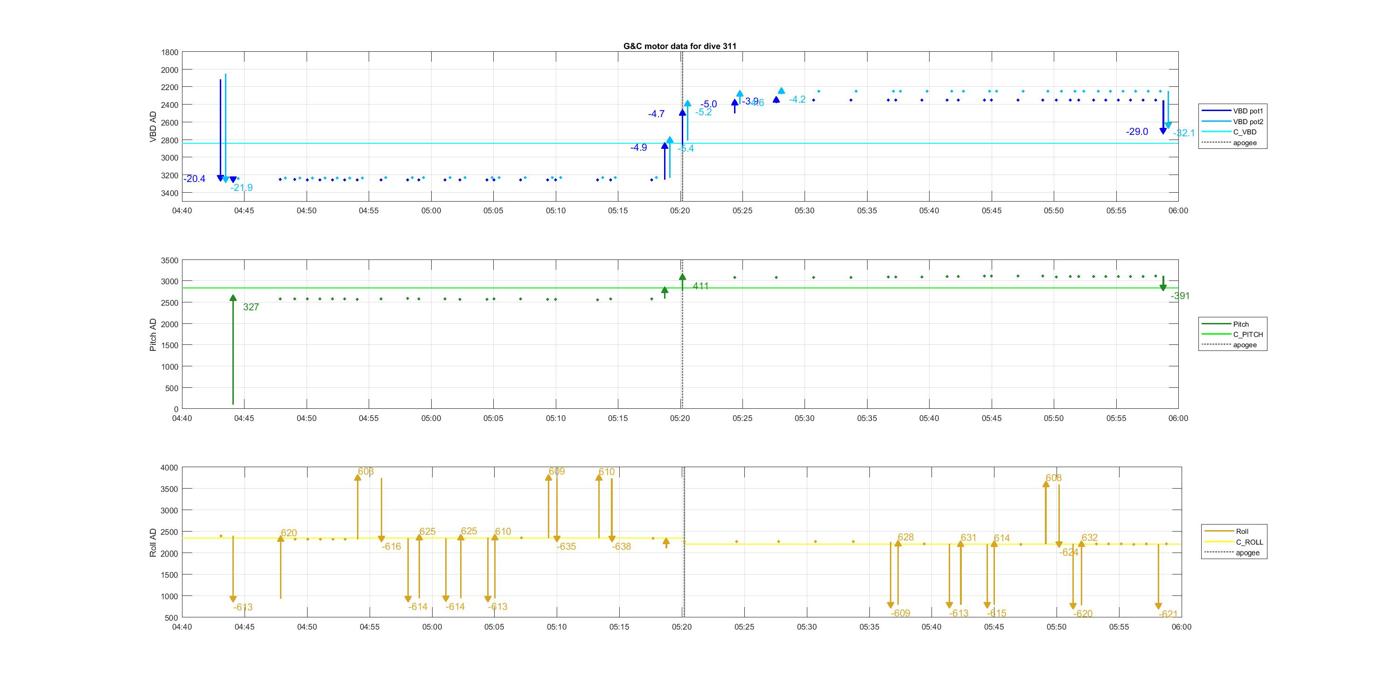1400x693 pixels.
Task: Click the "-32.1" VBD data label
Action: click(1183, 133)
